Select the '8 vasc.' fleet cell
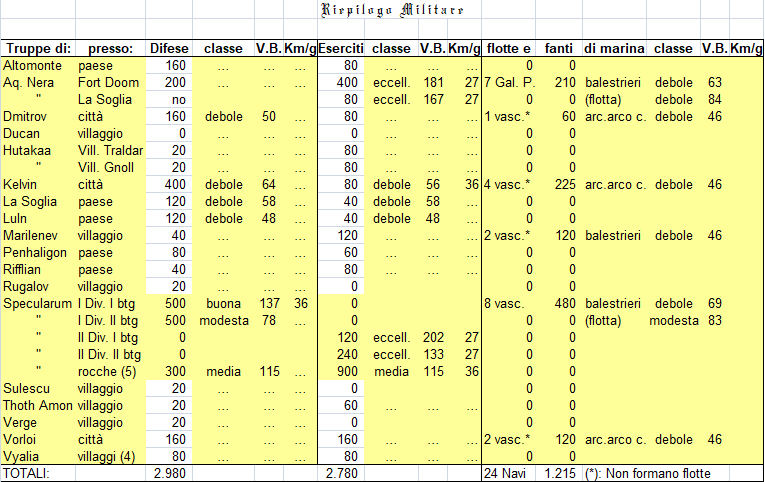Viewport: 765px width, 482px height. (504, 303)
